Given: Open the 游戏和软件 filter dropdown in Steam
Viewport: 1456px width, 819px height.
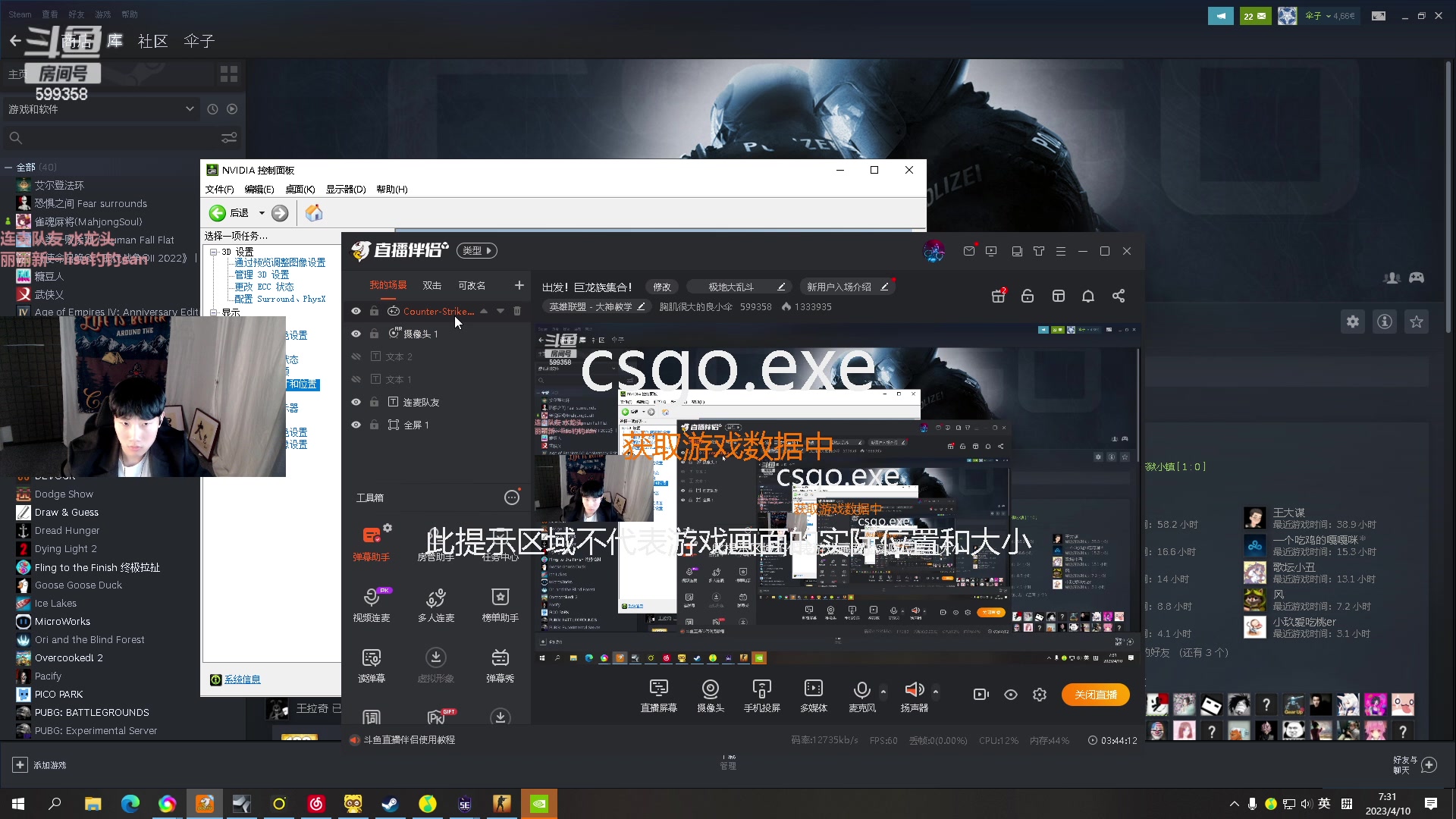Looking at the screenshot, I should (101, 109).
